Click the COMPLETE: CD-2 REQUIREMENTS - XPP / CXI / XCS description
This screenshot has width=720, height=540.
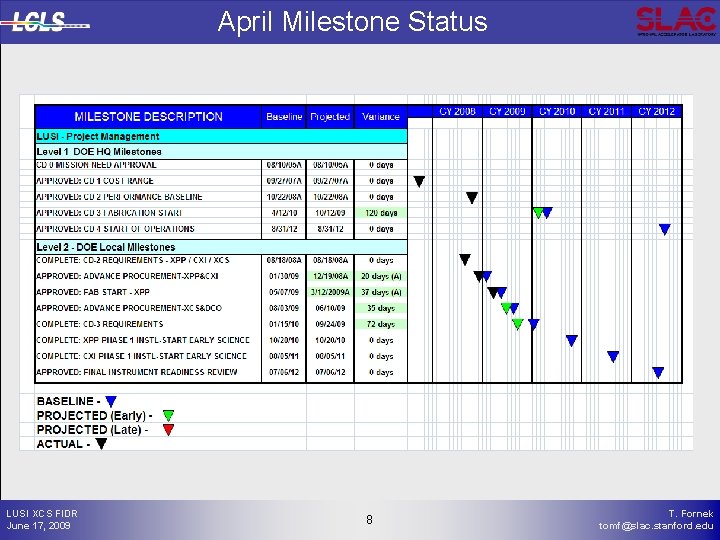133,260
